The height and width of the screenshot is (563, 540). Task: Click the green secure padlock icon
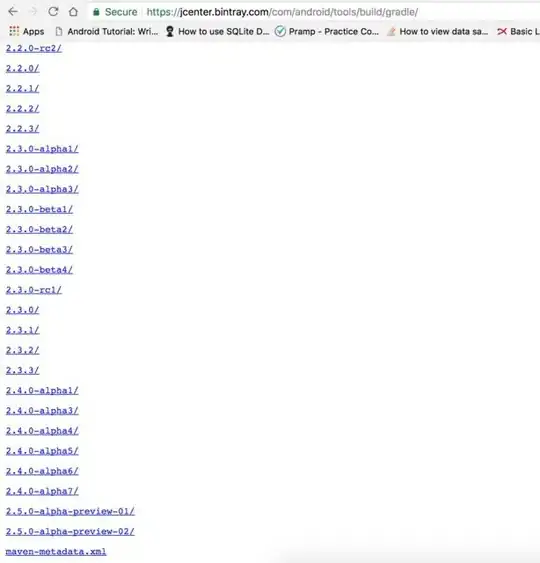96,12
